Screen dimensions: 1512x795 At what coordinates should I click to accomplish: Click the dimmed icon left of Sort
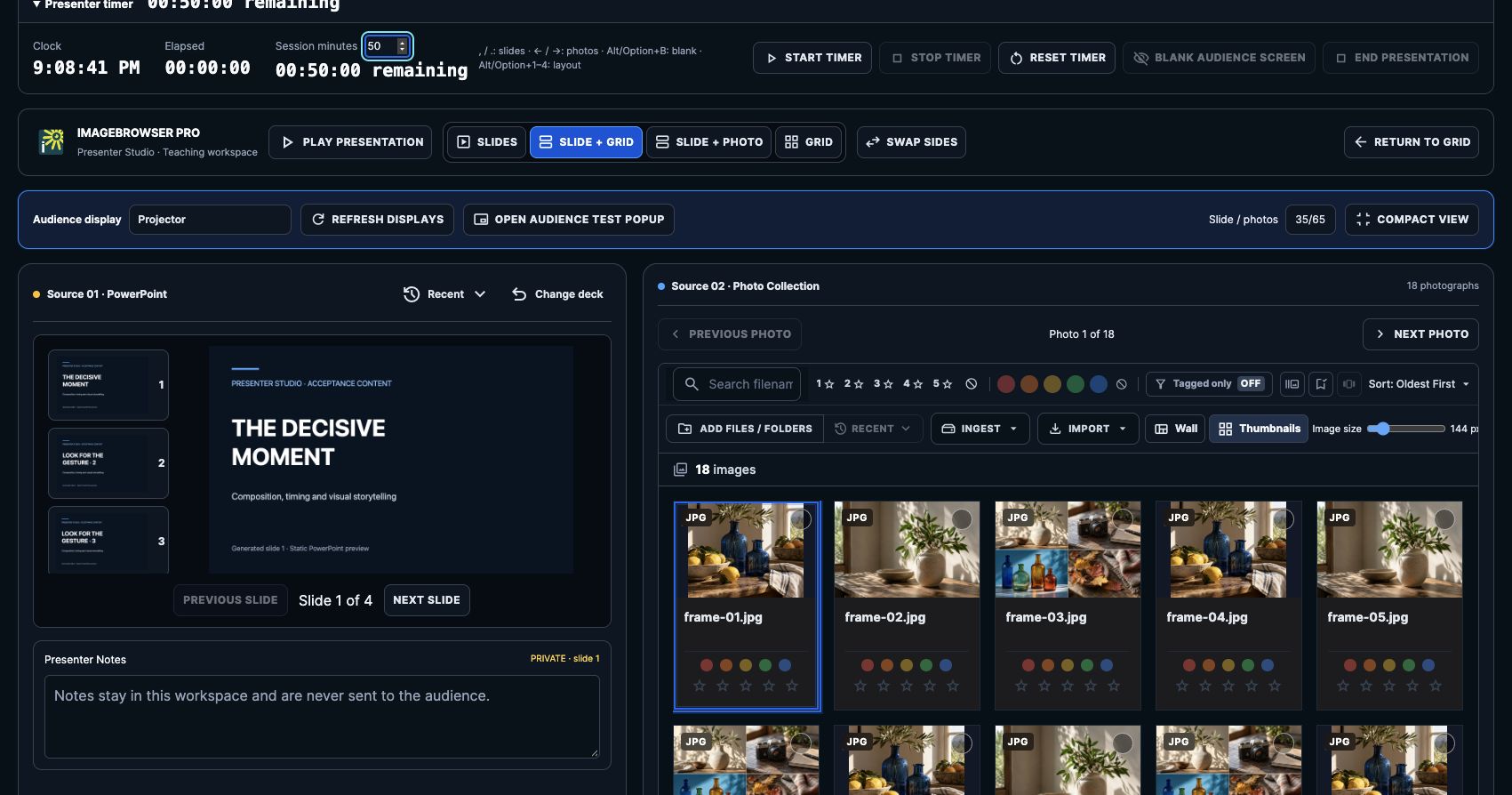[x=1349, y=384]
